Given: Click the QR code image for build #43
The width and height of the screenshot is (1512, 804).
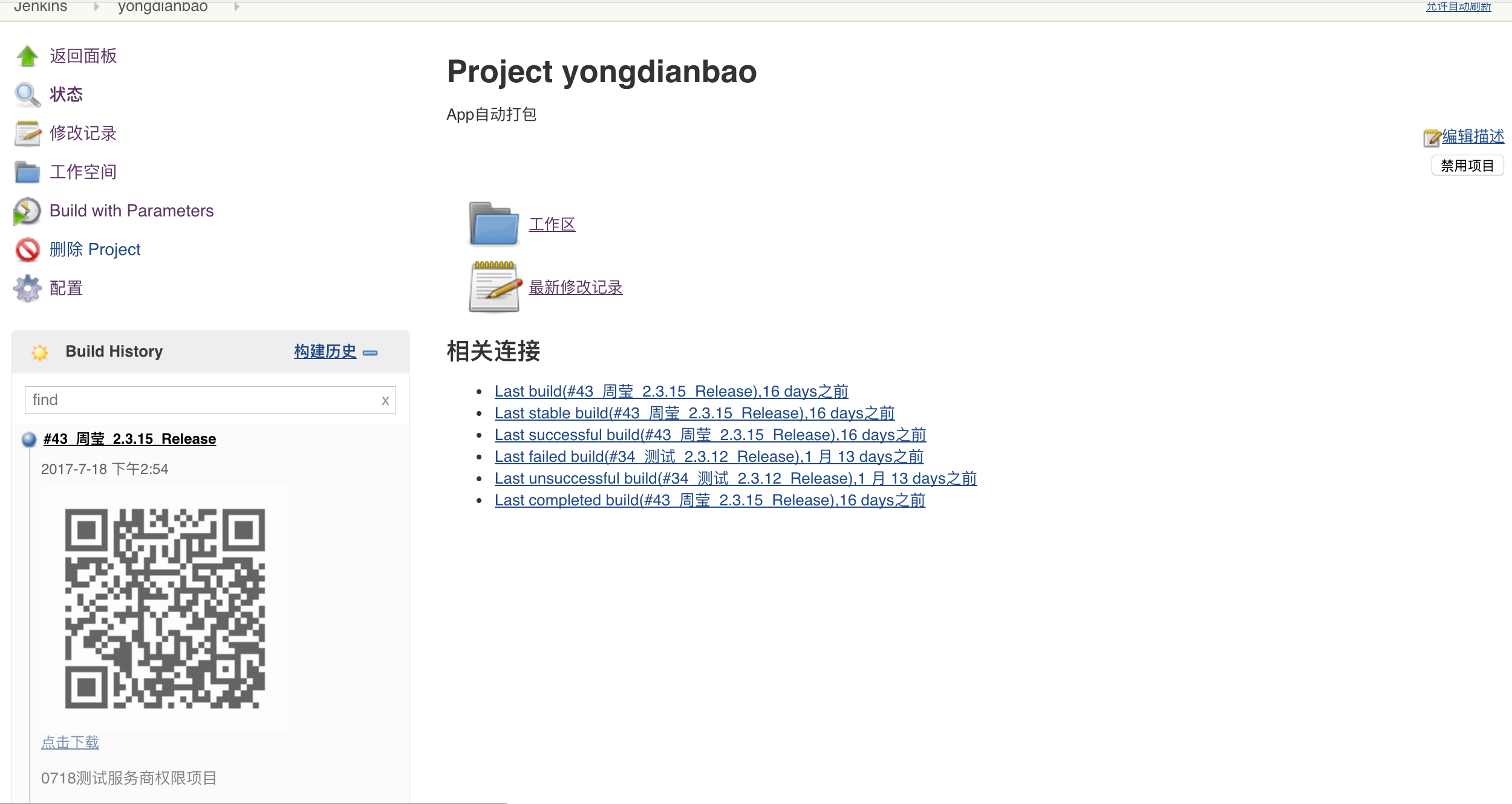Looking at the screenshot, I should coord(165,608).
